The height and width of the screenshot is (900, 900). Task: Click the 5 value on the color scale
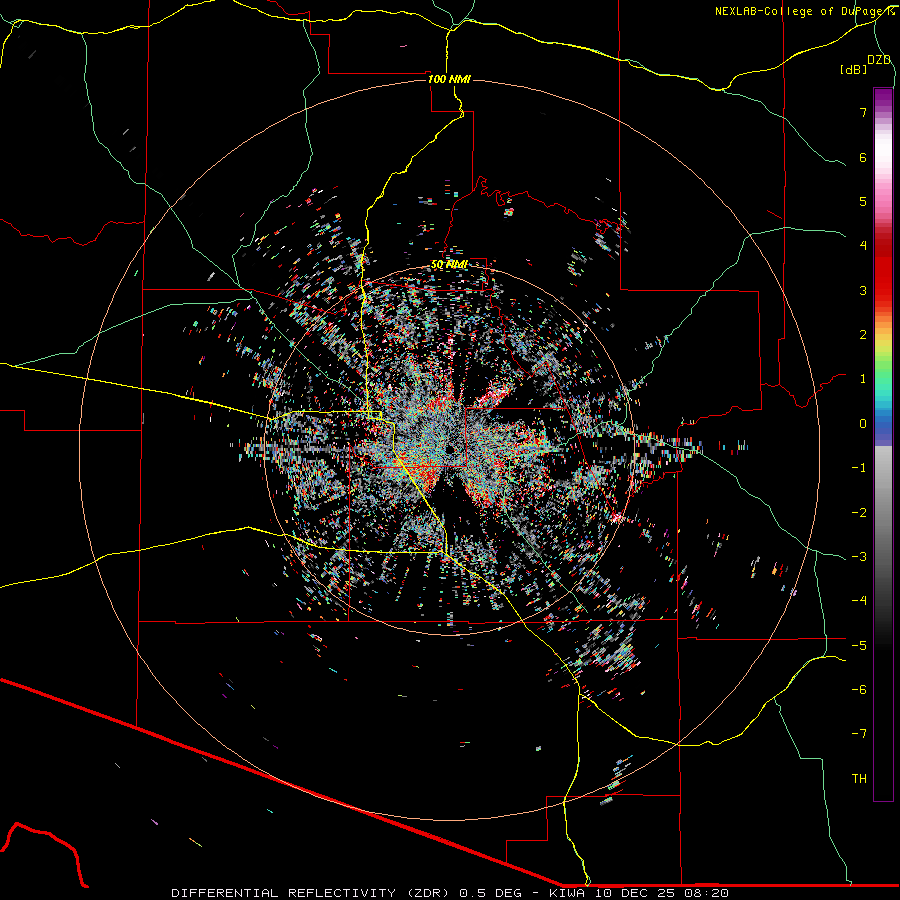863,201
